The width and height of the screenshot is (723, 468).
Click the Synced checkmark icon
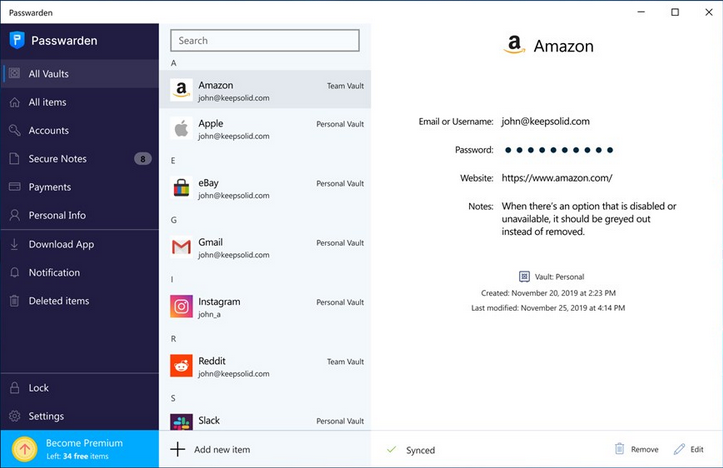click(391, 449)
